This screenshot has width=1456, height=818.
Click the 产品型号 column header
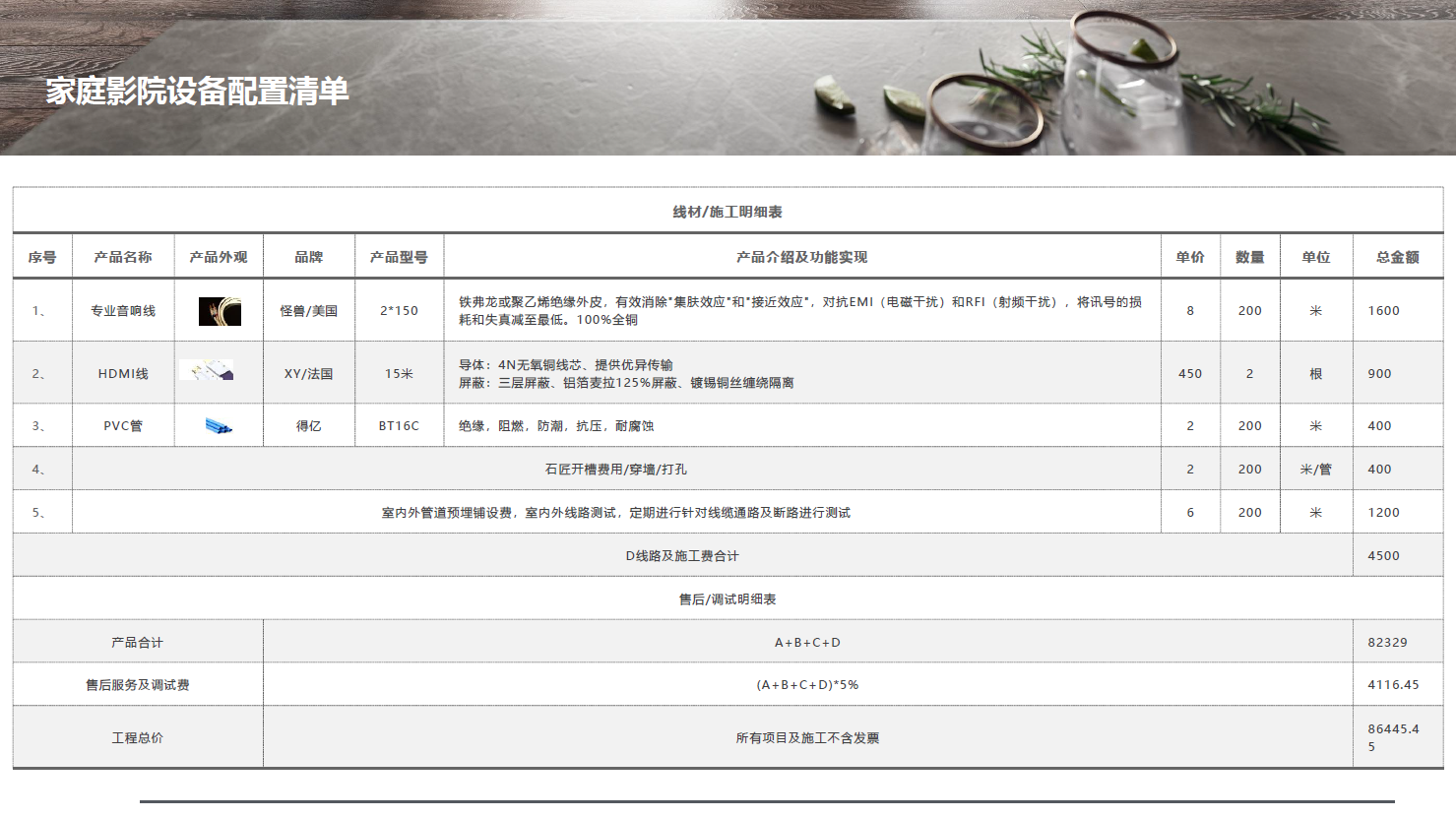coord(399,257)
